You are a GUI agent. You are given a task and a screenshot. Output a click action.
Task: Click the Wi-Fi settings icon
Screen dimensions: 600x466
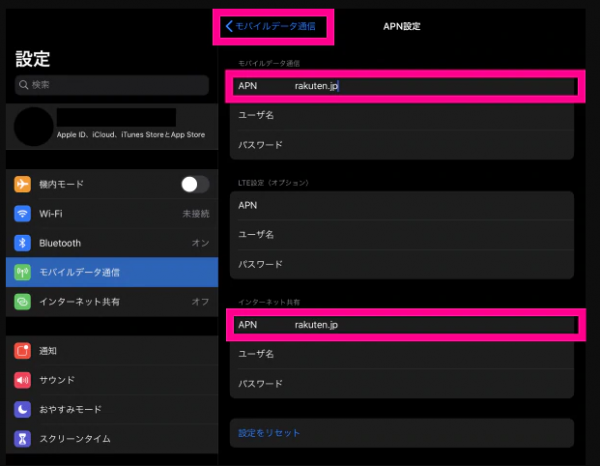[x=22, y=213]
